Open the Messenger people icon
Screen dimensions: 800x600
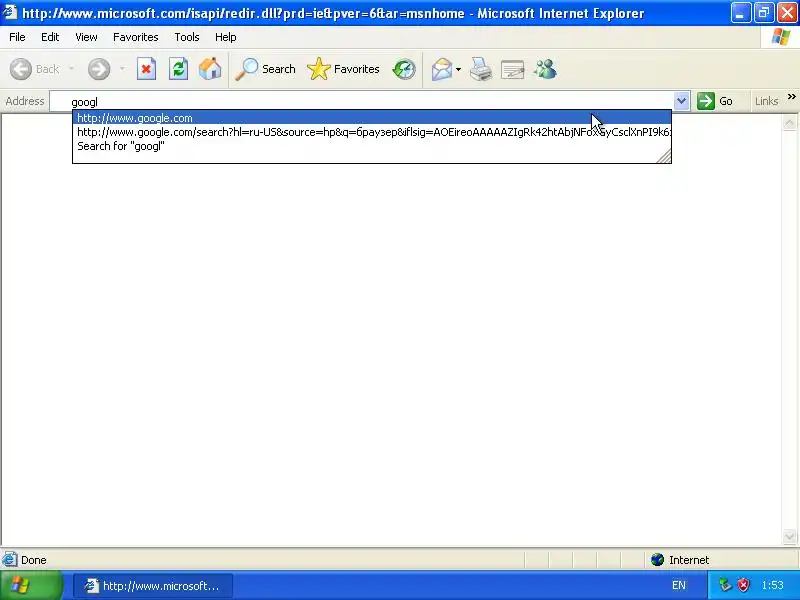[x=545, y=69]
